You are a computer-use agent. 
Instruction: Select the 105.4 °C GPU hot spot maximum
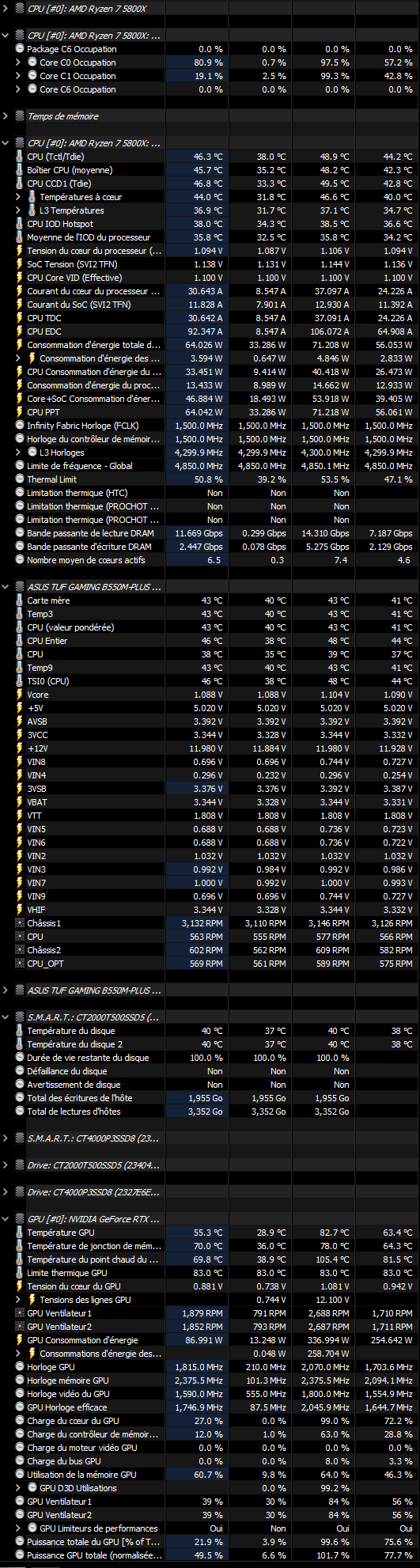pos(332,1259)
